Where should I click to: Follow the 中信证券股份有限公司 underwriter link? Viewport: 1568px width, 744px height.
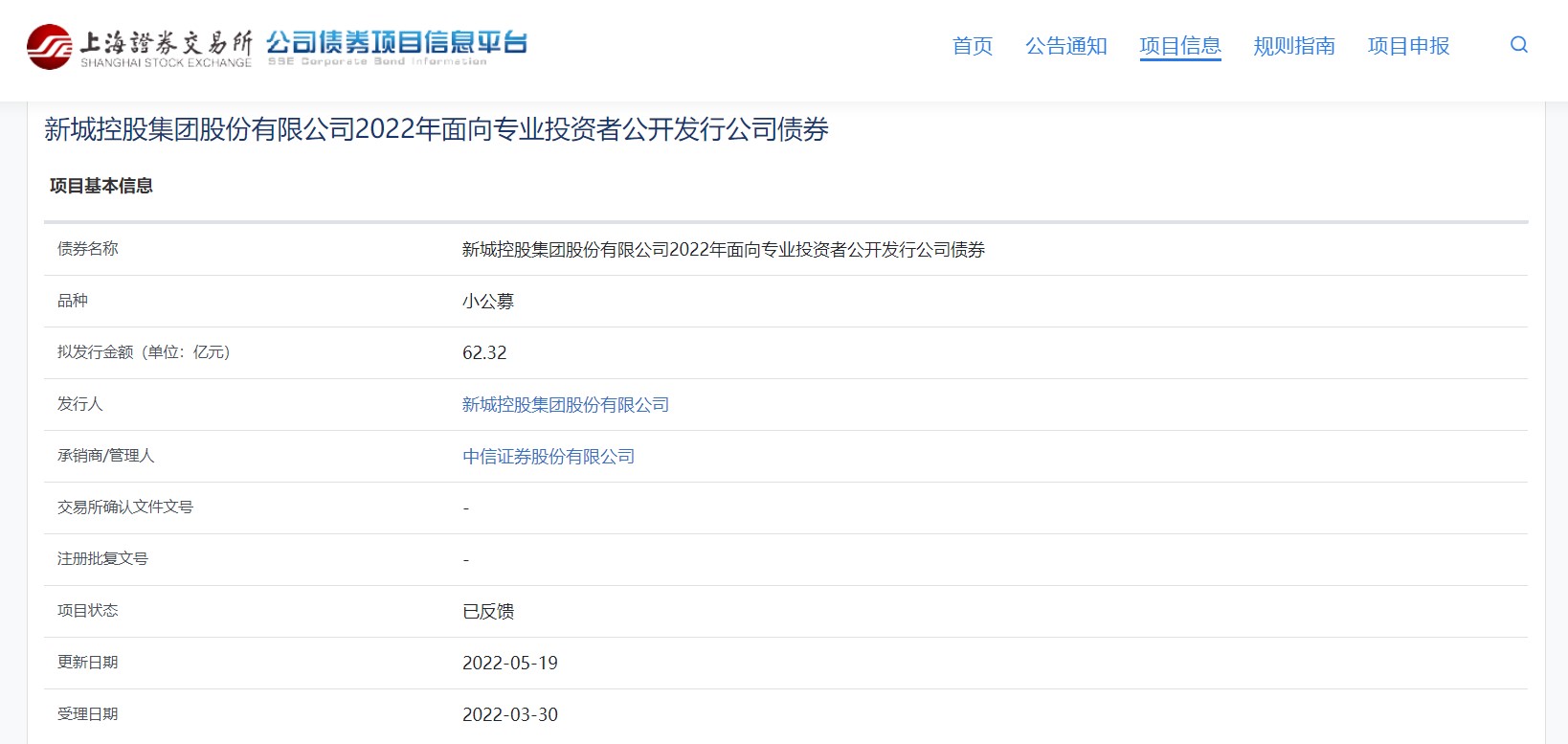click(548, 457)
